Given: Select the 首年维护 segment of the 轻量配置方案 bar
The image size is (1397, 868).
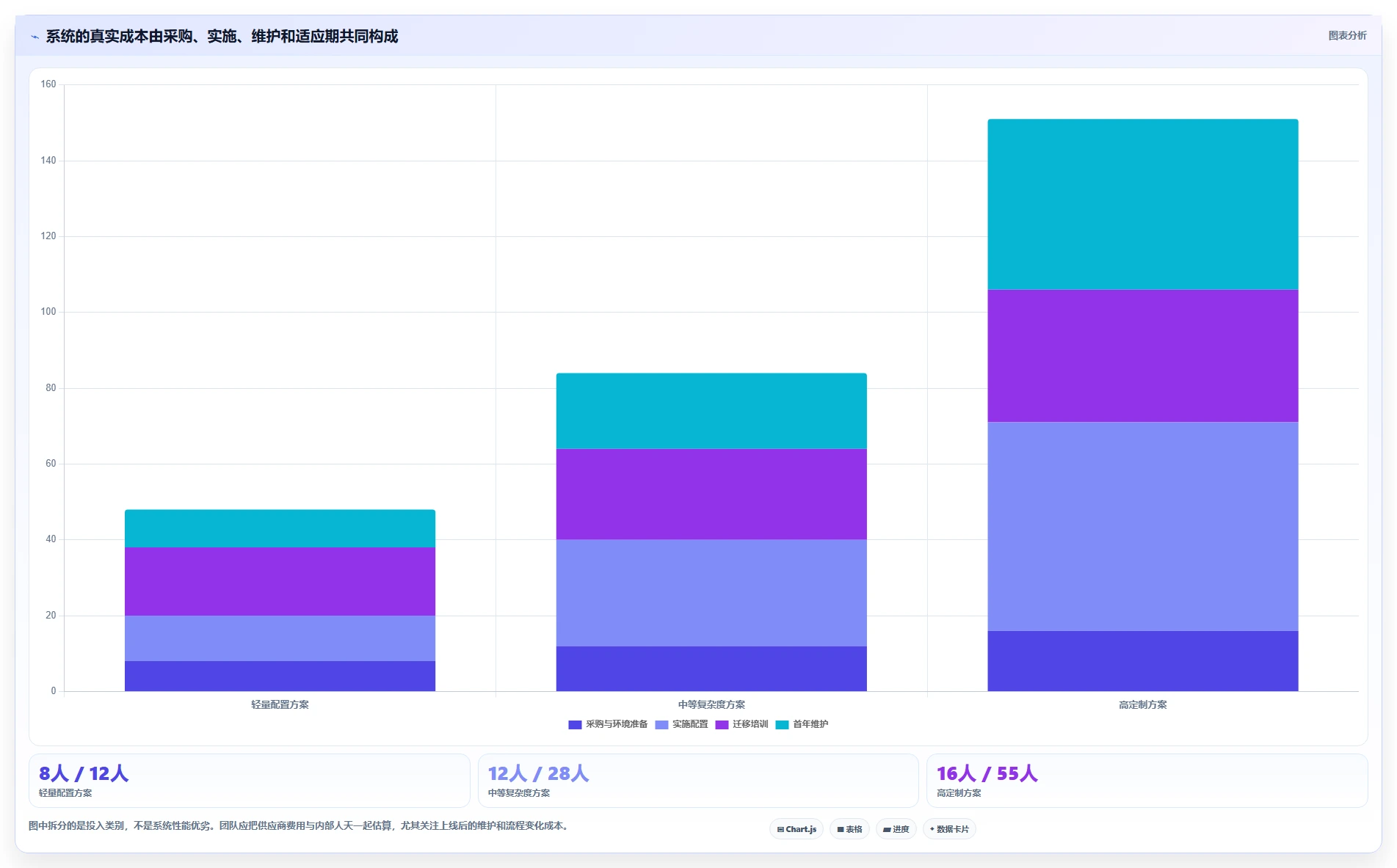Looking at the screenshot, I should point(280,528).
